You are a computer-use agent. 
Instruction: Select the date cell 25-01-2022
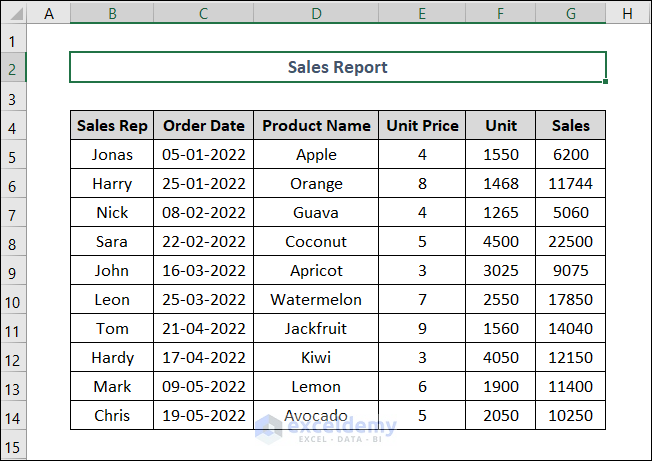[204, 184]
